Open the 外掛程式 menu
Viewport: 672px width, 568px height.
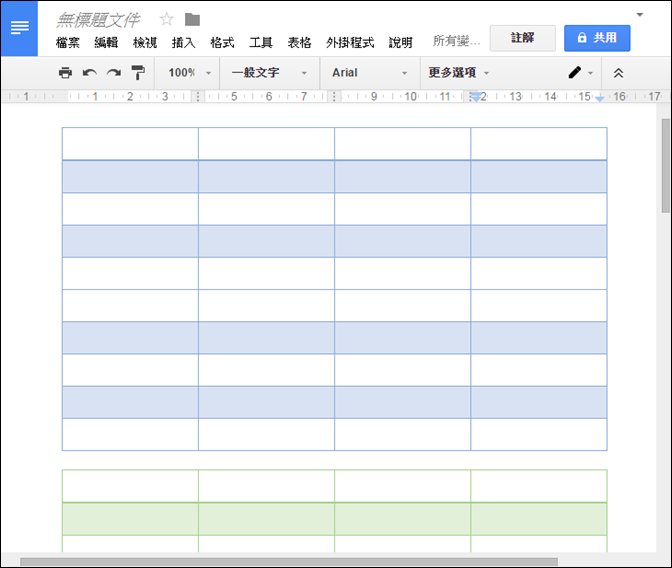click(x=350, y=42)
